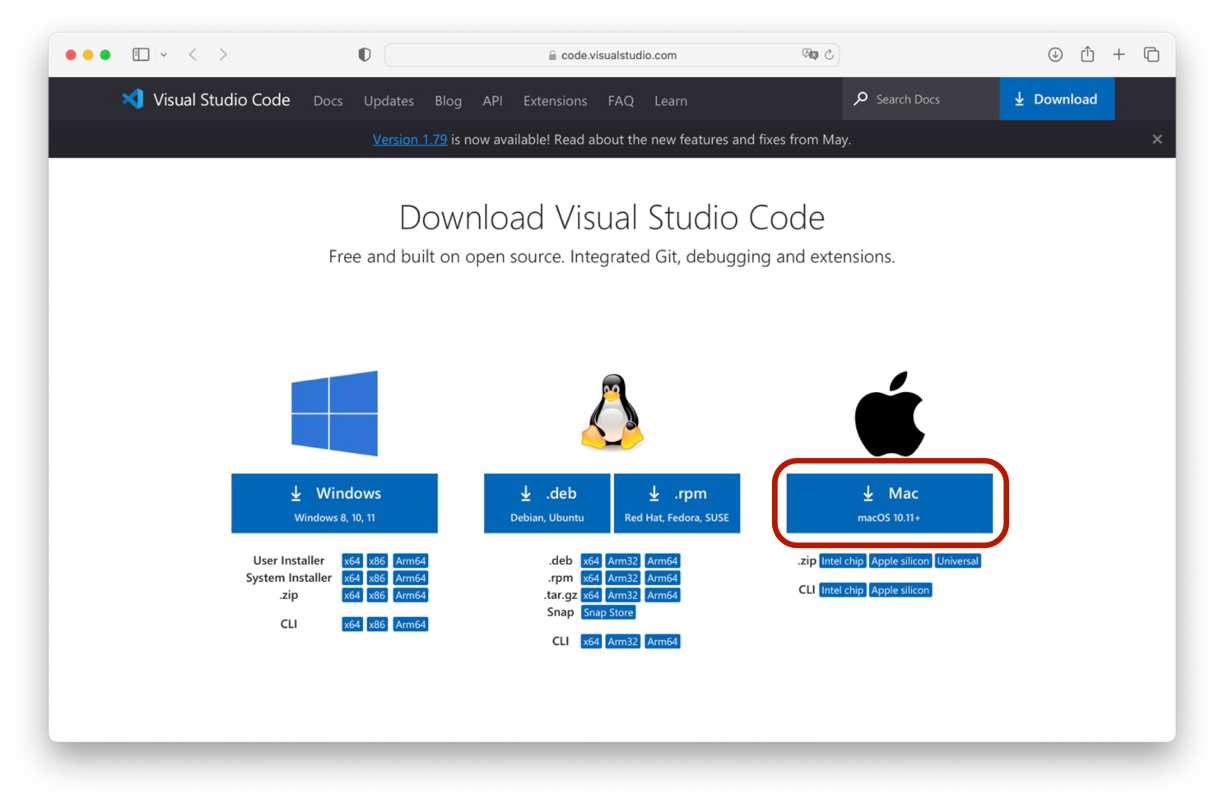Select Linux .tar.gz Arm32
Viewport: 1224px width, 808px height.
coord(623,595)
